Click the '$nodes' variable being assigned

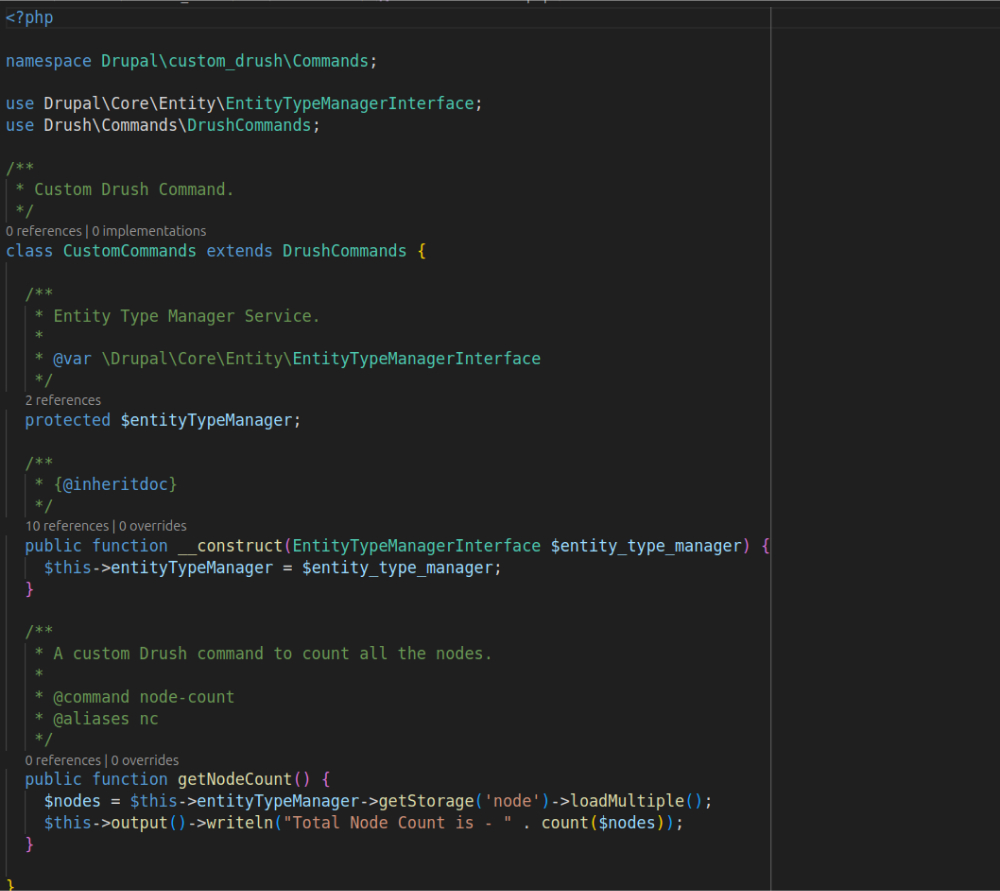[x=72, y=801]
